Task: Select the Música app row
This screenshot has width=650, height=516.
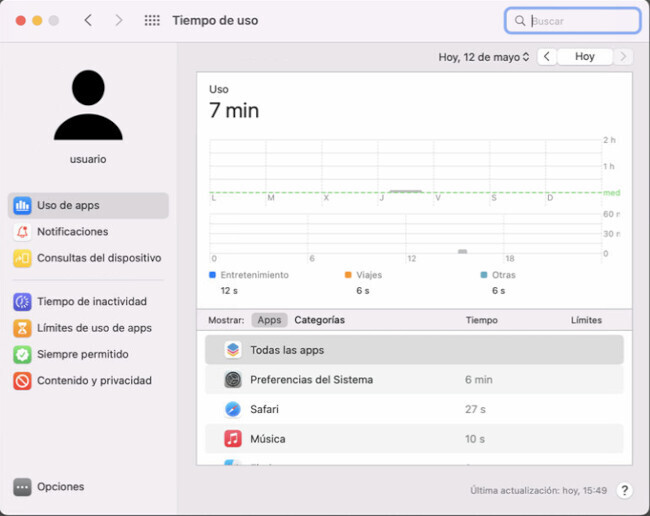Action: pyautogui.click(x=414, y=438)
